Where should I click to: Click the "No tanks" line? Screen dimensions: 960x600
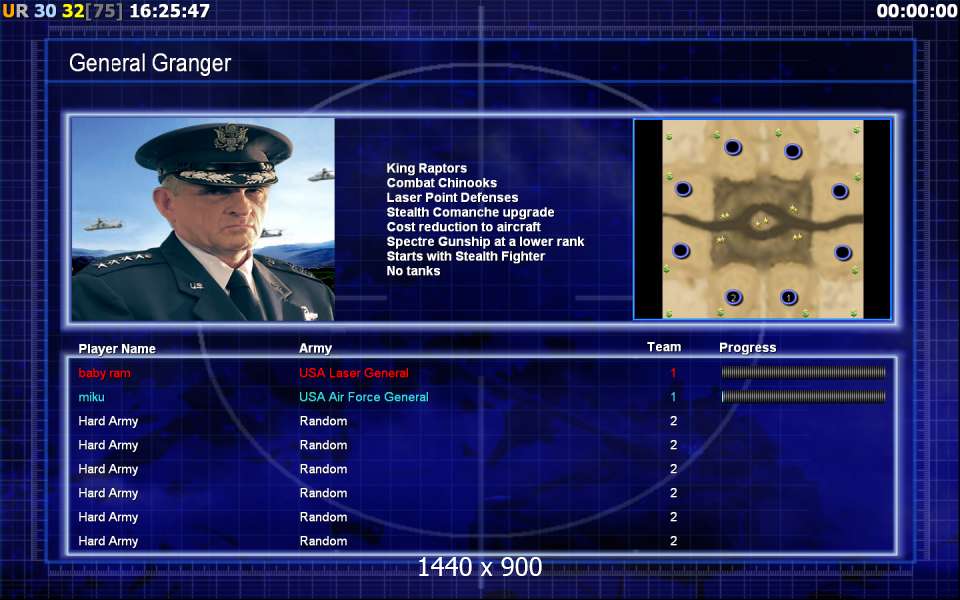point(413,271)
